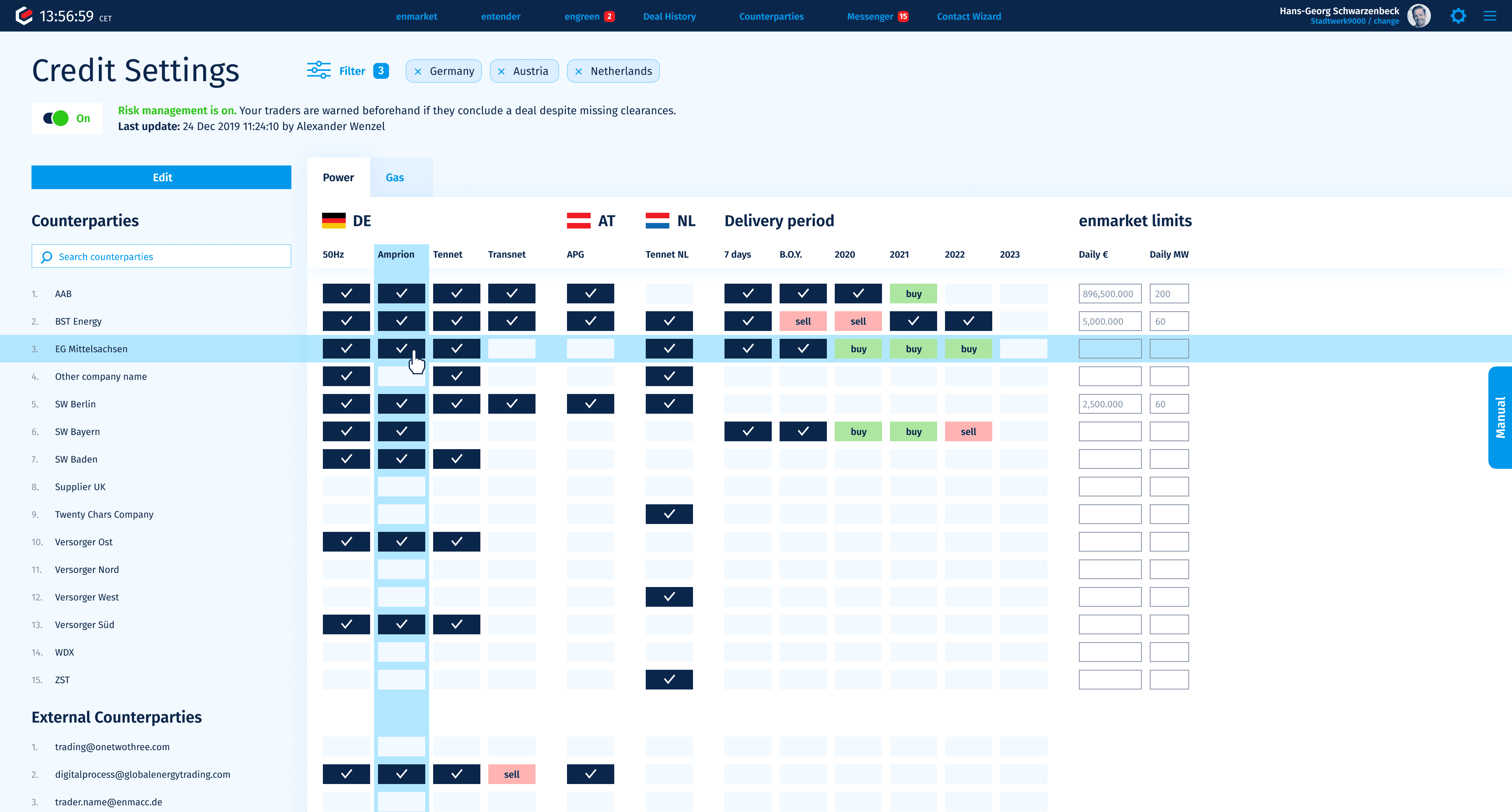Viewport: 1512px width, 812px height.
Task: Open the Manual side tab
Action: click(x=1500, y=418)
